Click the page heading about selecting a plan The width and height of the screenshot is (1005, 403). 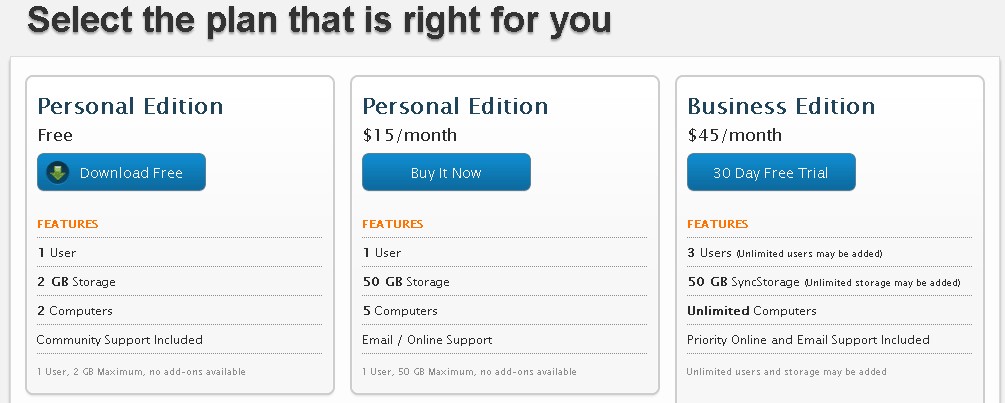pyautogui.click(x=319, y=20)
